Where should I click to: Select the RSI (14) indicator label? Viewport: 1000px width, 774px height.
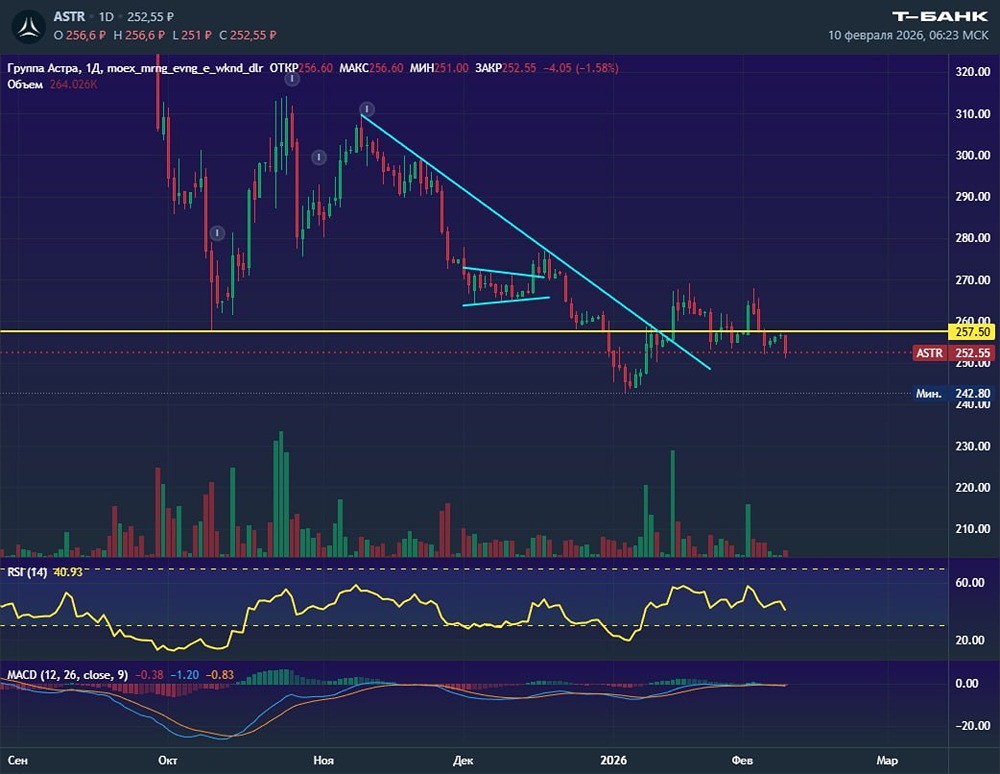[x=27, y=572]
